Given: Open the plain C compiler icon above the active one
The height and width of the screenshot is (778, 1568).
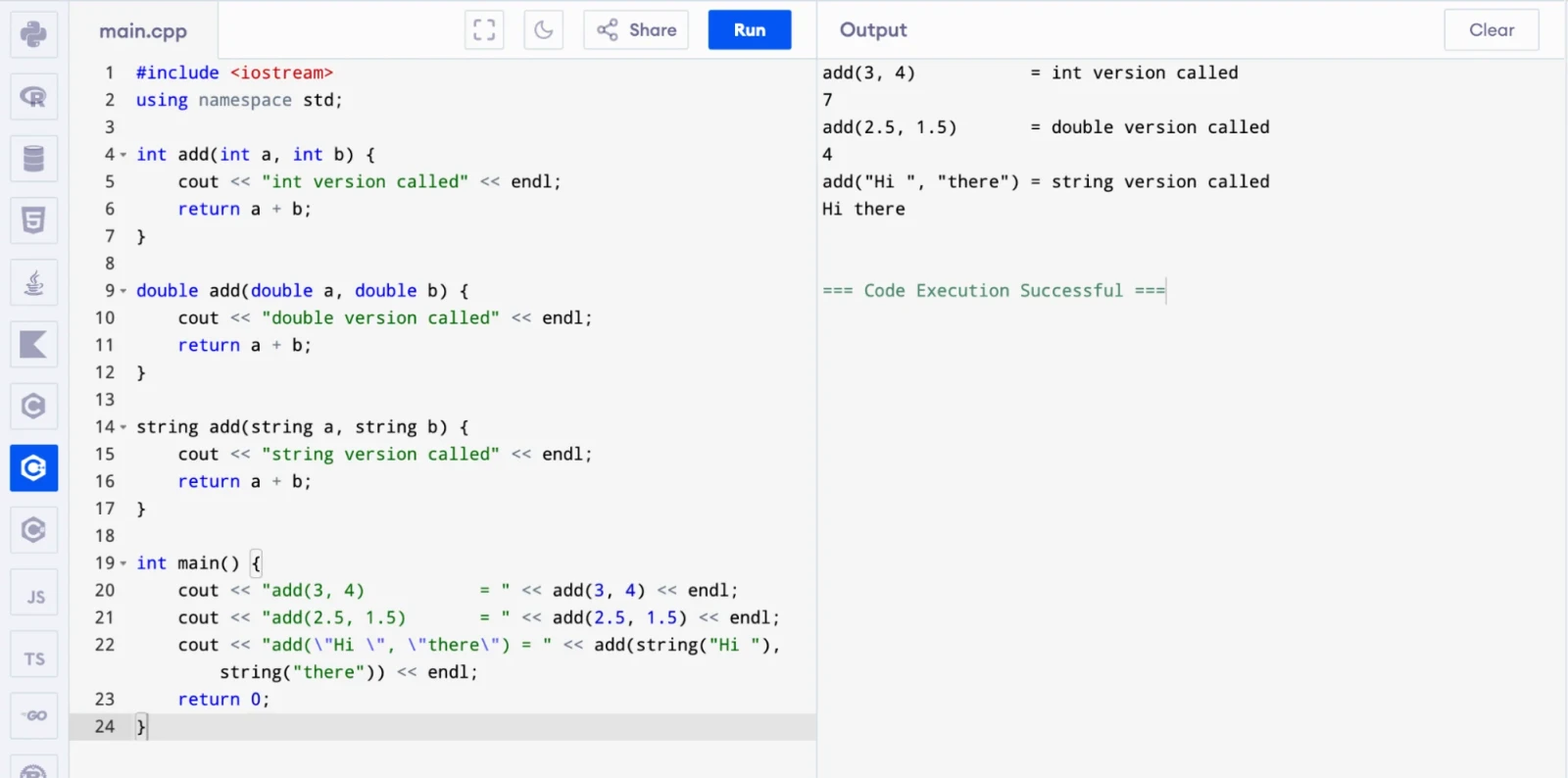Looking at the screenshot, I should (34, 407).
